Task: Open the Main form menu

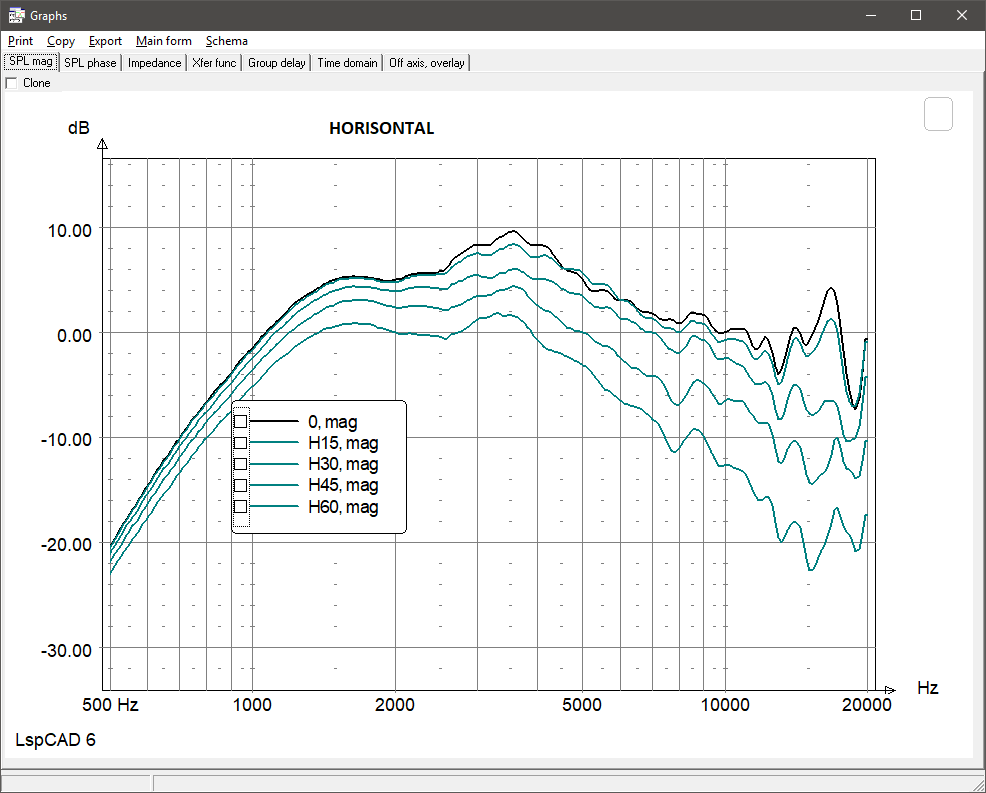Action: click(x=164, y=41)
